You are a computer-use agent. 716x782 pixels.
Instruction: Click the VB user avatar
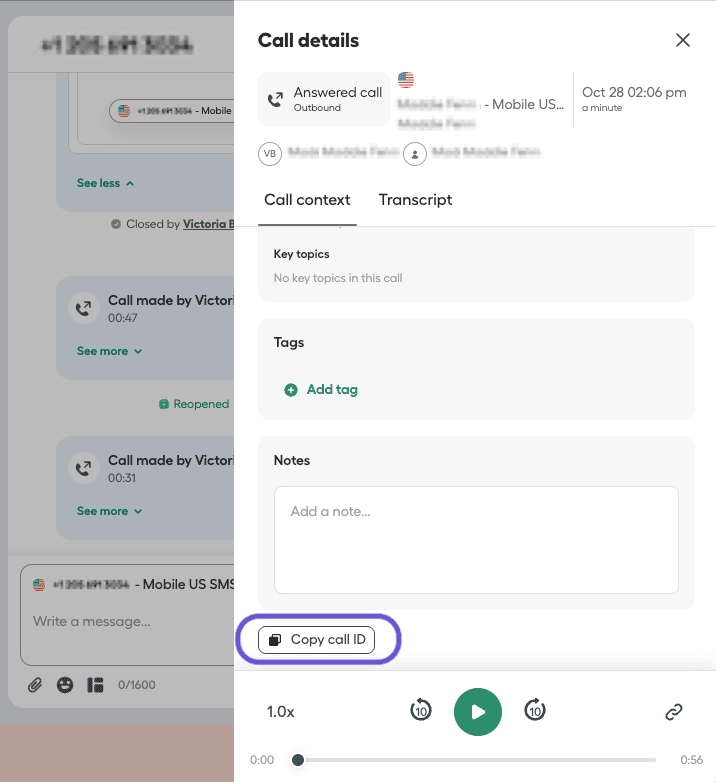(269, 154)
